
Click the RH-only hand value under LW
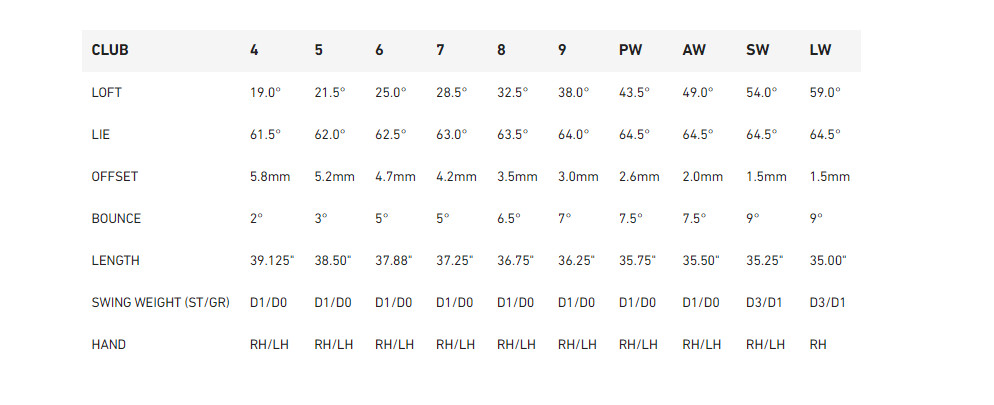(818, 344)
